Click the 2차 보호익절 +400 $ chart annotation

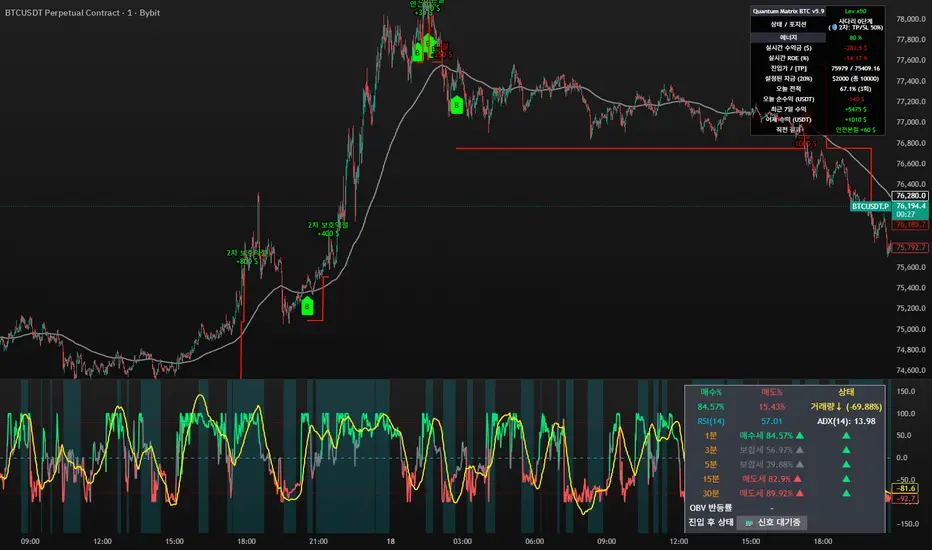(x=328, y=230)
